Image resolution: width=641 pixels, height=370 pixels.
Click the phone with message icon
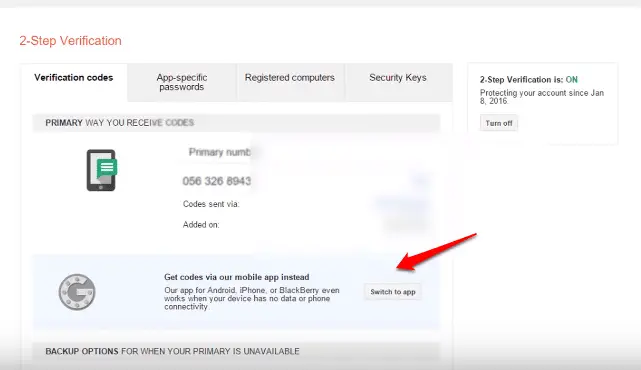coord(101,170)
